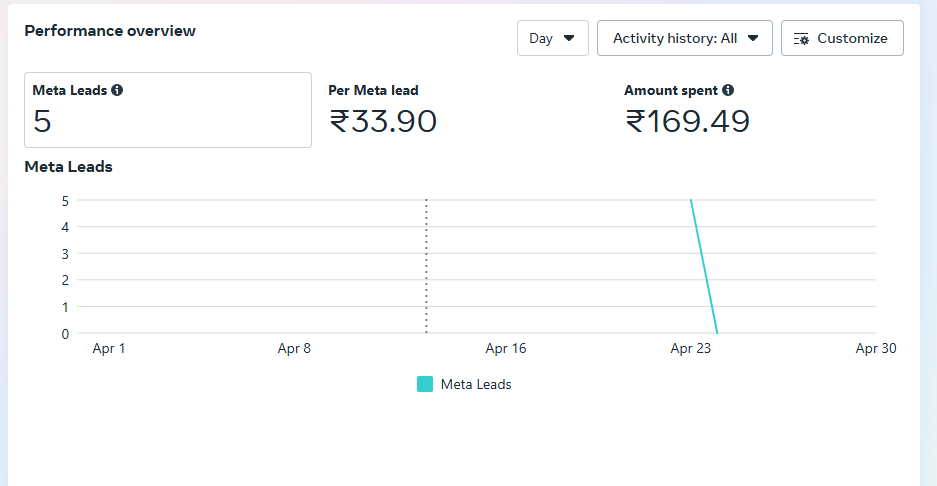Click the Performance overview heading

pos(110,31)
